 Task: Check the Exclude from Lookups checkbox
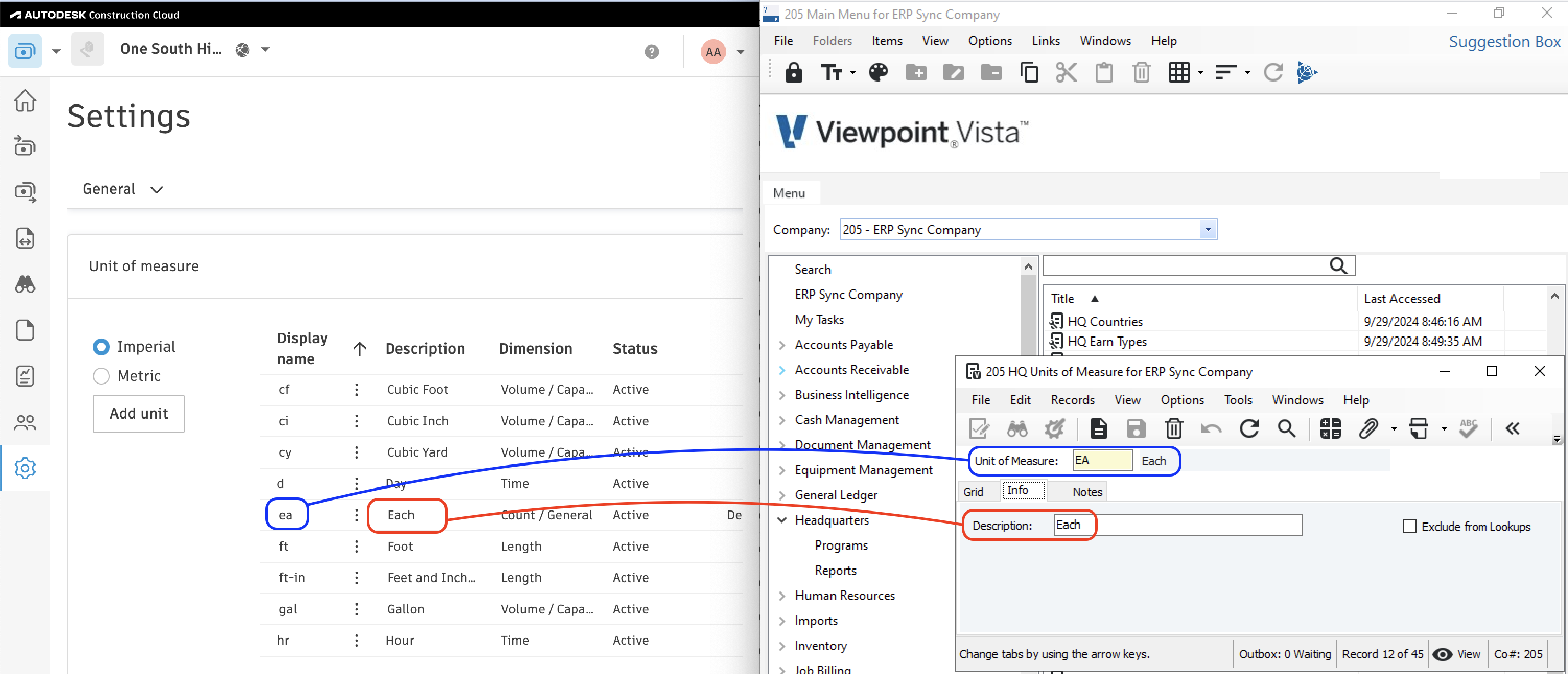1409,526
